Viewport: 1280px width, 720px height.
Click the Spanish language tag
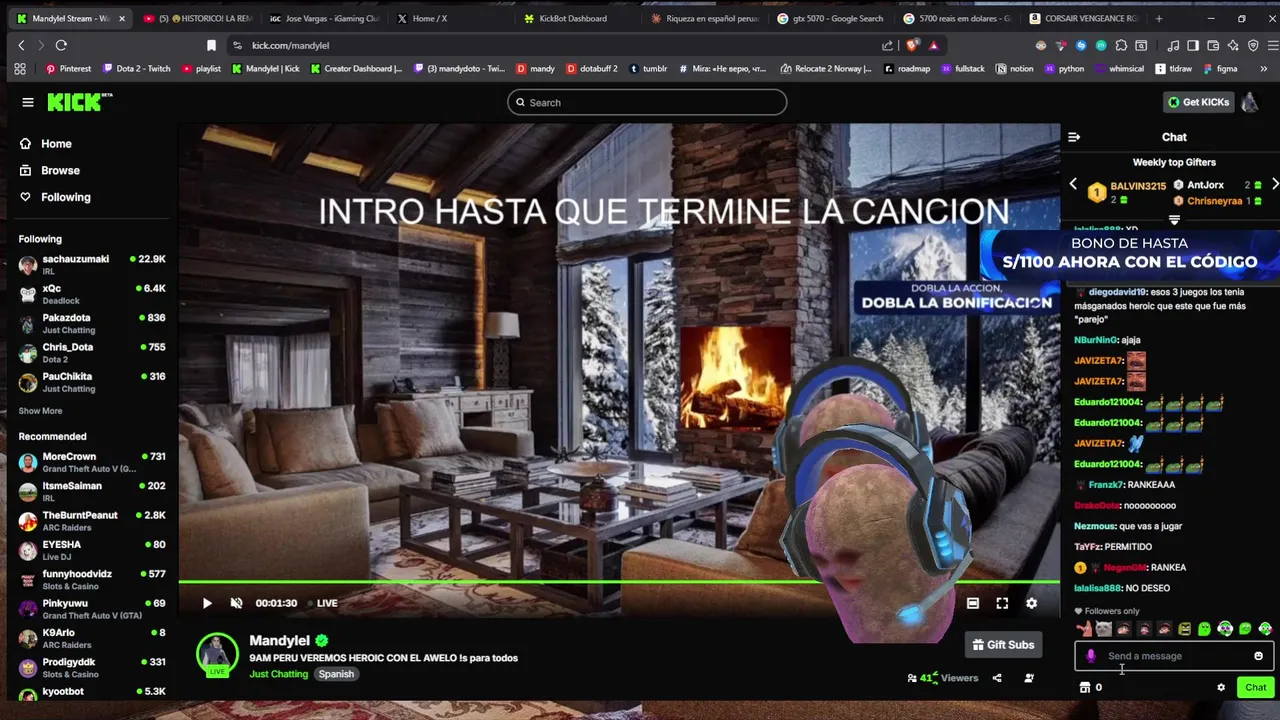[336, 674]
